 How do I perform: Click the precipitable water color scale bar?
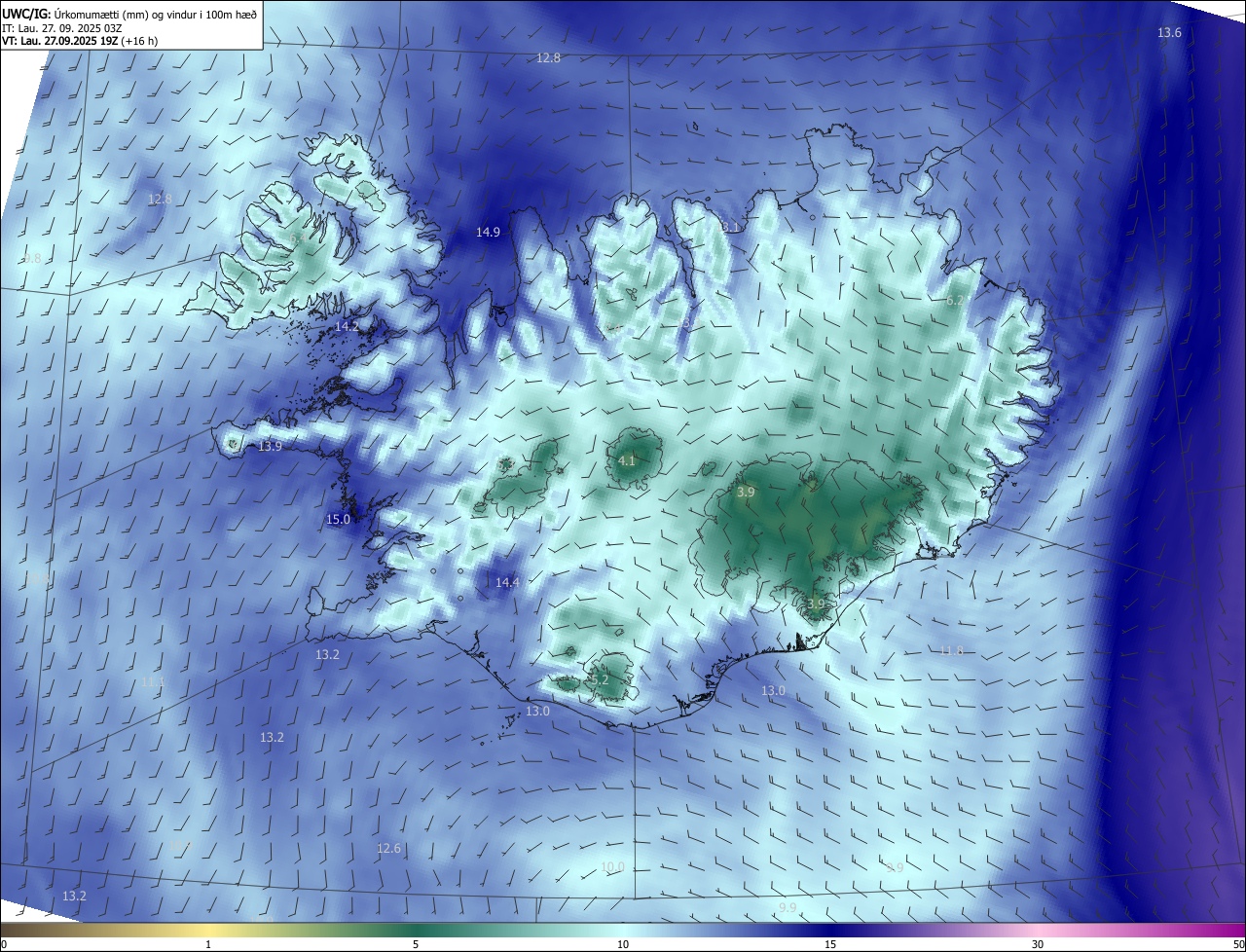pos(623,930)
